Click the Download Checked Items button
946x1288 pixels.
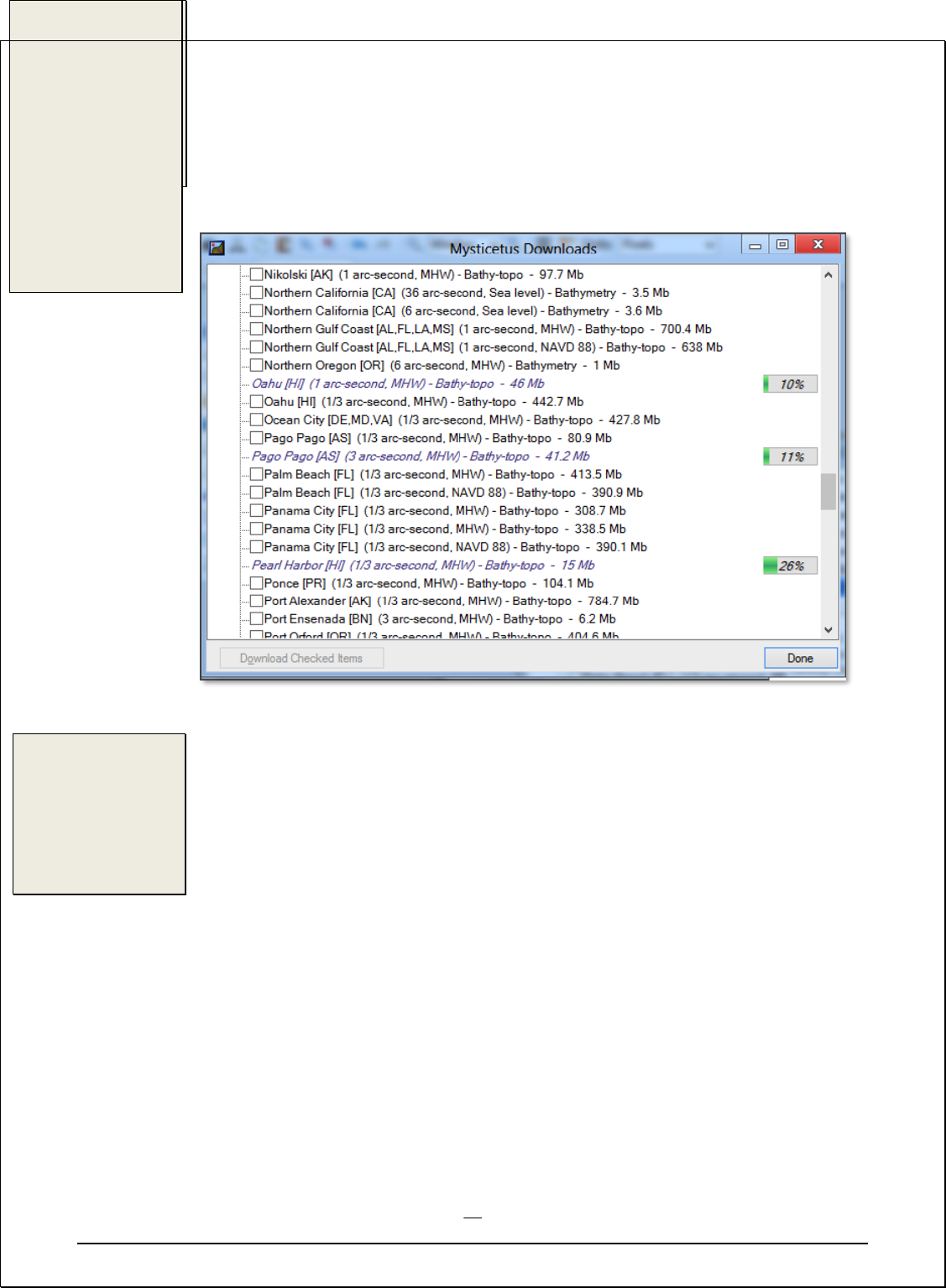pyautogui.click(x=301, y=658)
